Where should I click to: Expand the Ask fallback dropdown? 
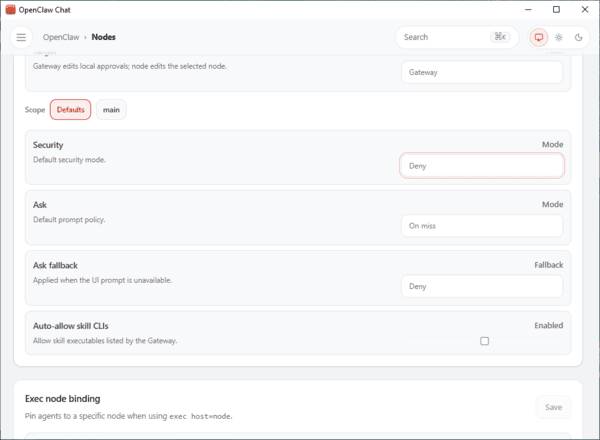tap(481, 286)
